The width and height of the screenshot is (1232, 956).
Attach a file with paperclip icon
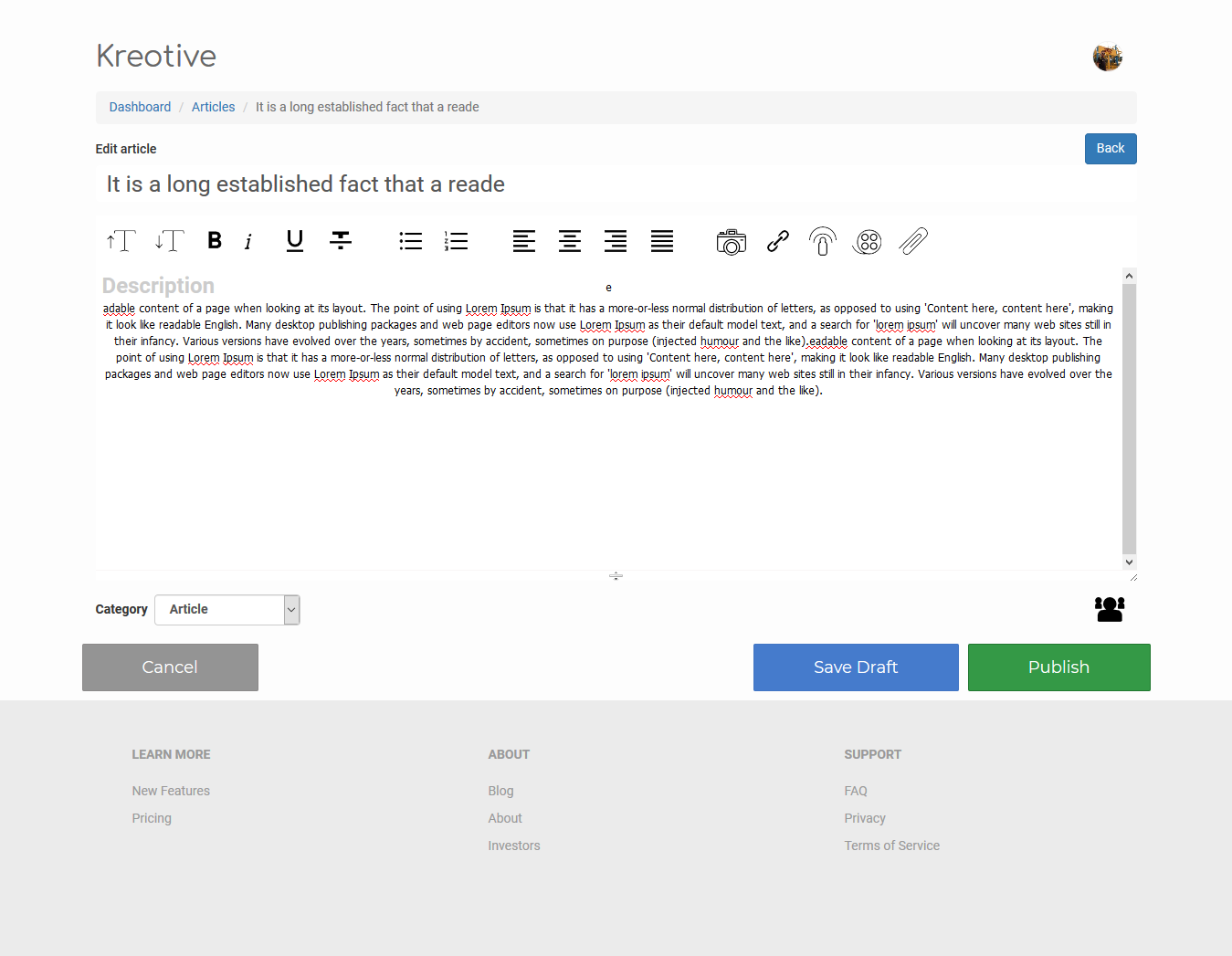pyautogui.click(x=913, y=241)
